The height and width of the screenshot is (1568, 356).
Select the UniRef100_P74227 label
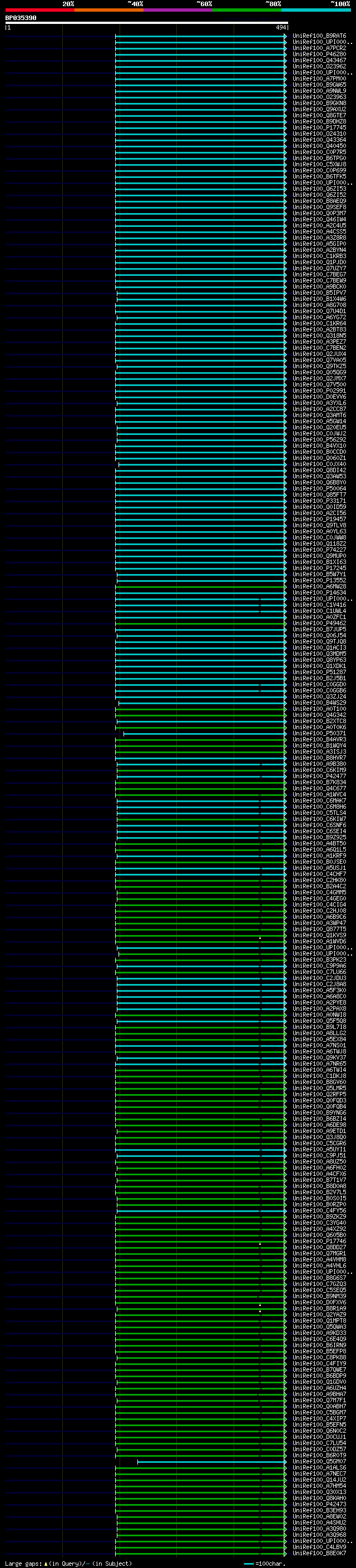pos(319,550)
